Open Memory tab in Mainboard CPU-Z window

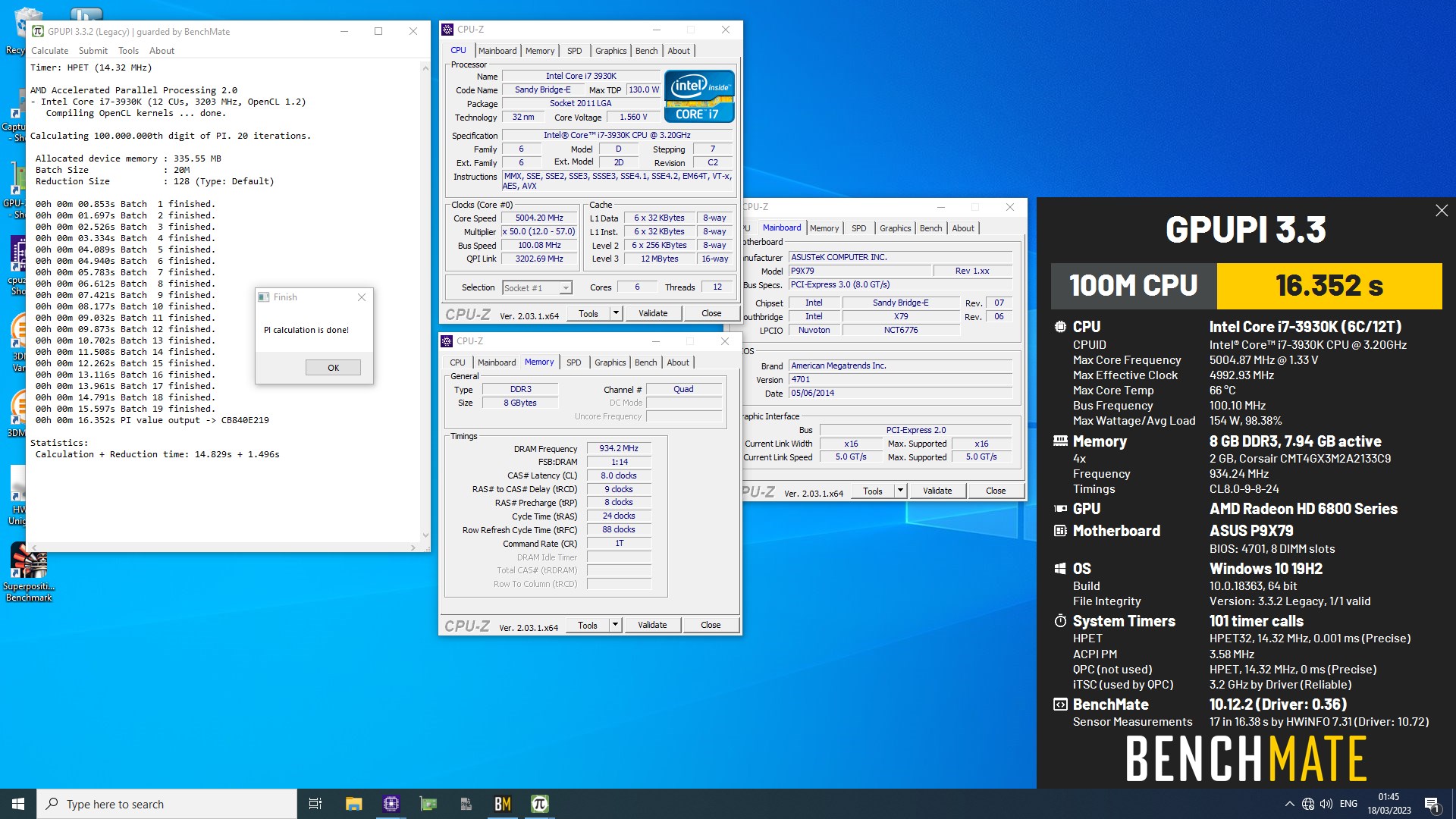click(824, 228)
